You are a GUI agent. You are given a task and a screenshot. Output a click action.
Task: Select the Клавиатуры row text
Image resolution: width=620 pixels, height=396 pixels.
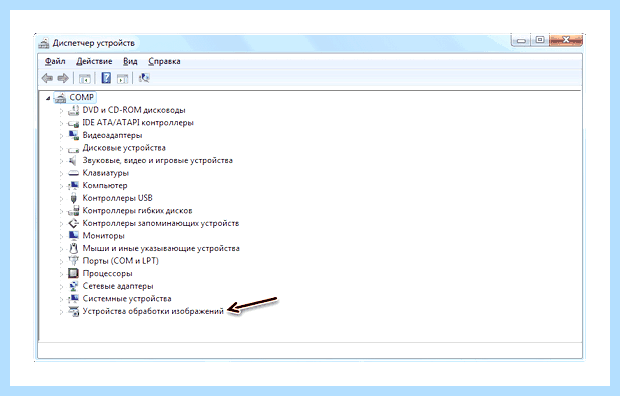point(106,173)
